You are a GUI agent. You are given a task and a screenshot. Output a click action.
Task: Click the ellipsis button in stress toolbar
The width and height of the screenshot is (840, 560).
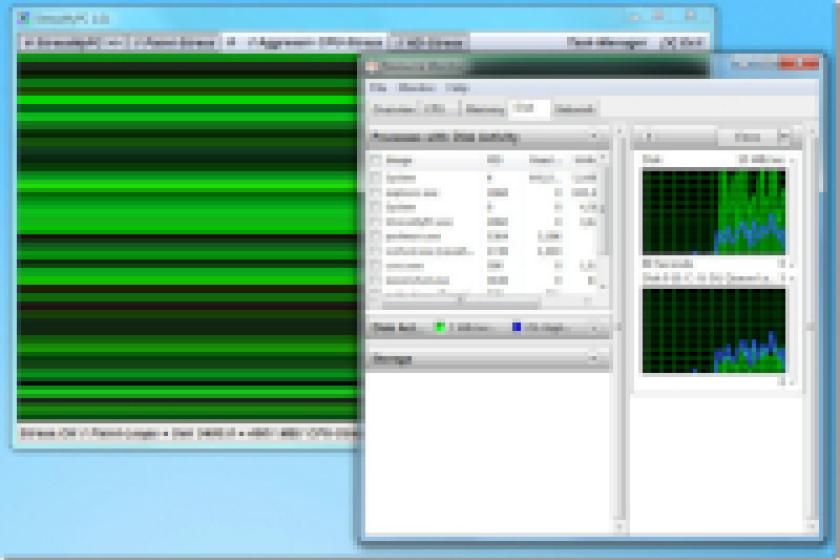point(114,43)
